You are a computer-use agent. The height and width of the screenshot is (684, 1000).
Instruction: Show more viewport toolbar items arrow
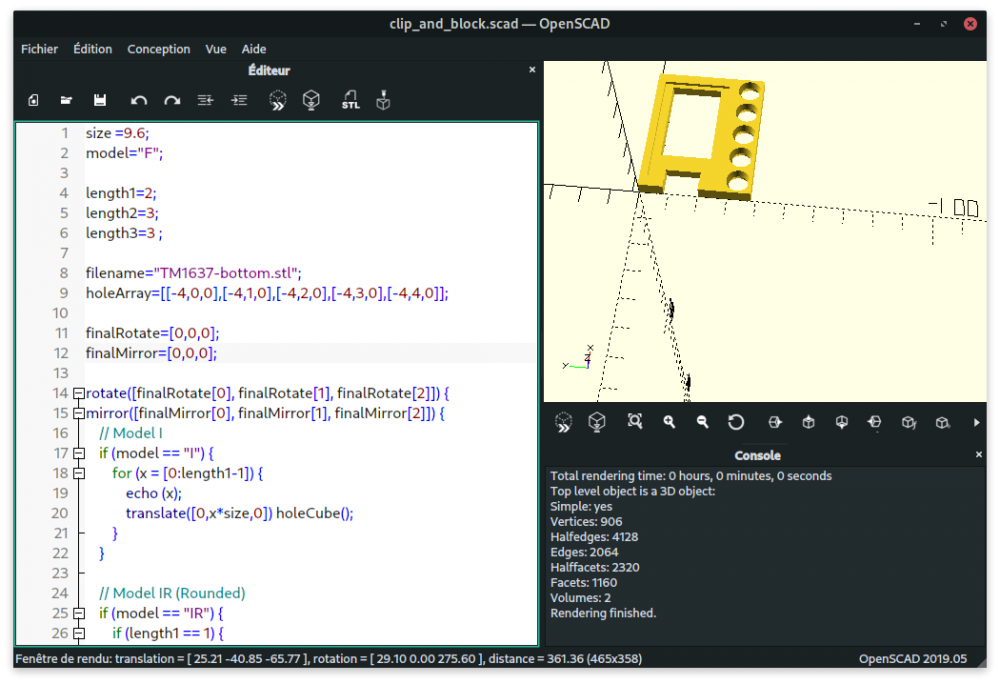976,422
